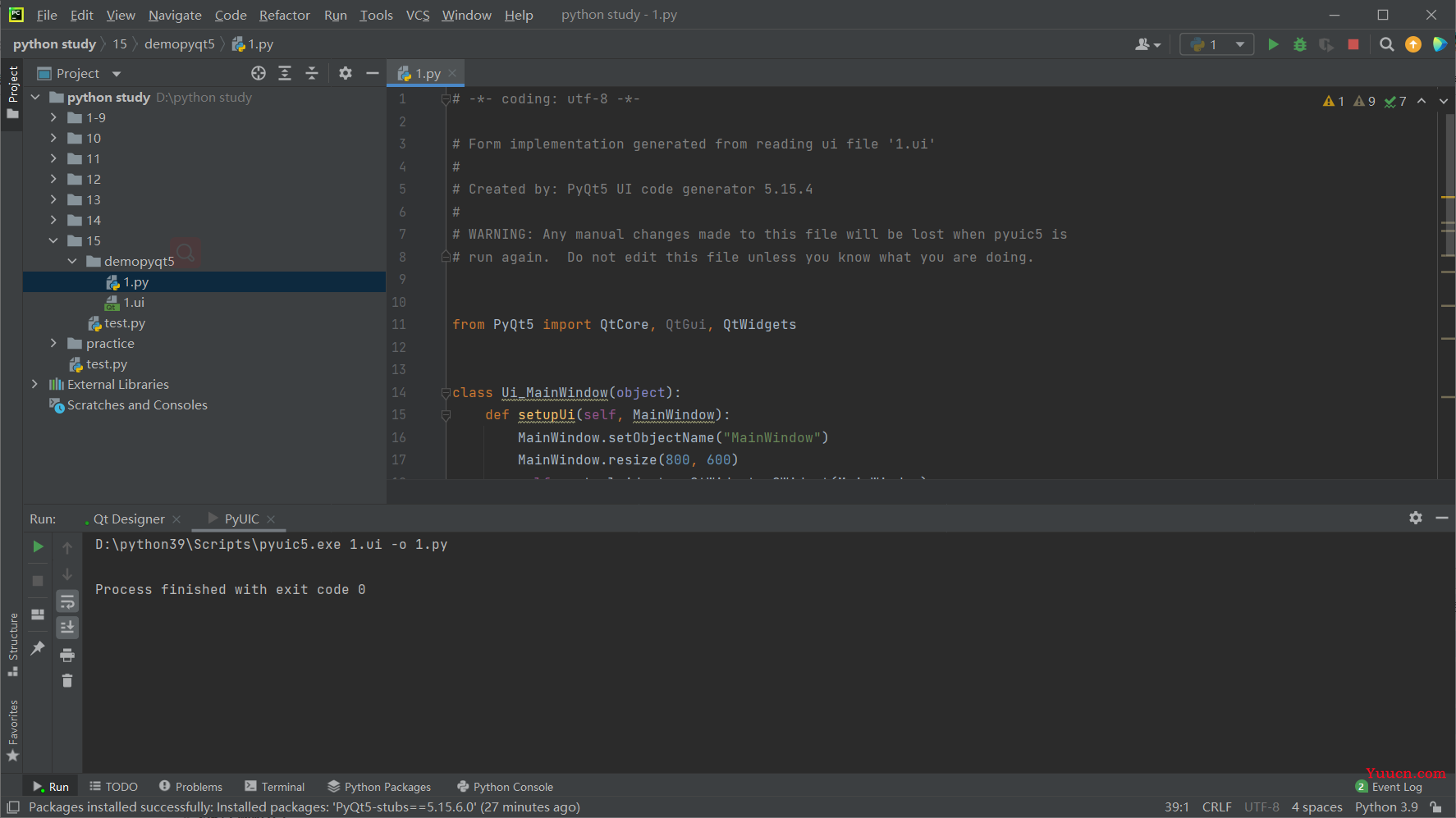
Task: Open the Python Console tool window
Action: click(x=506, y=787)
